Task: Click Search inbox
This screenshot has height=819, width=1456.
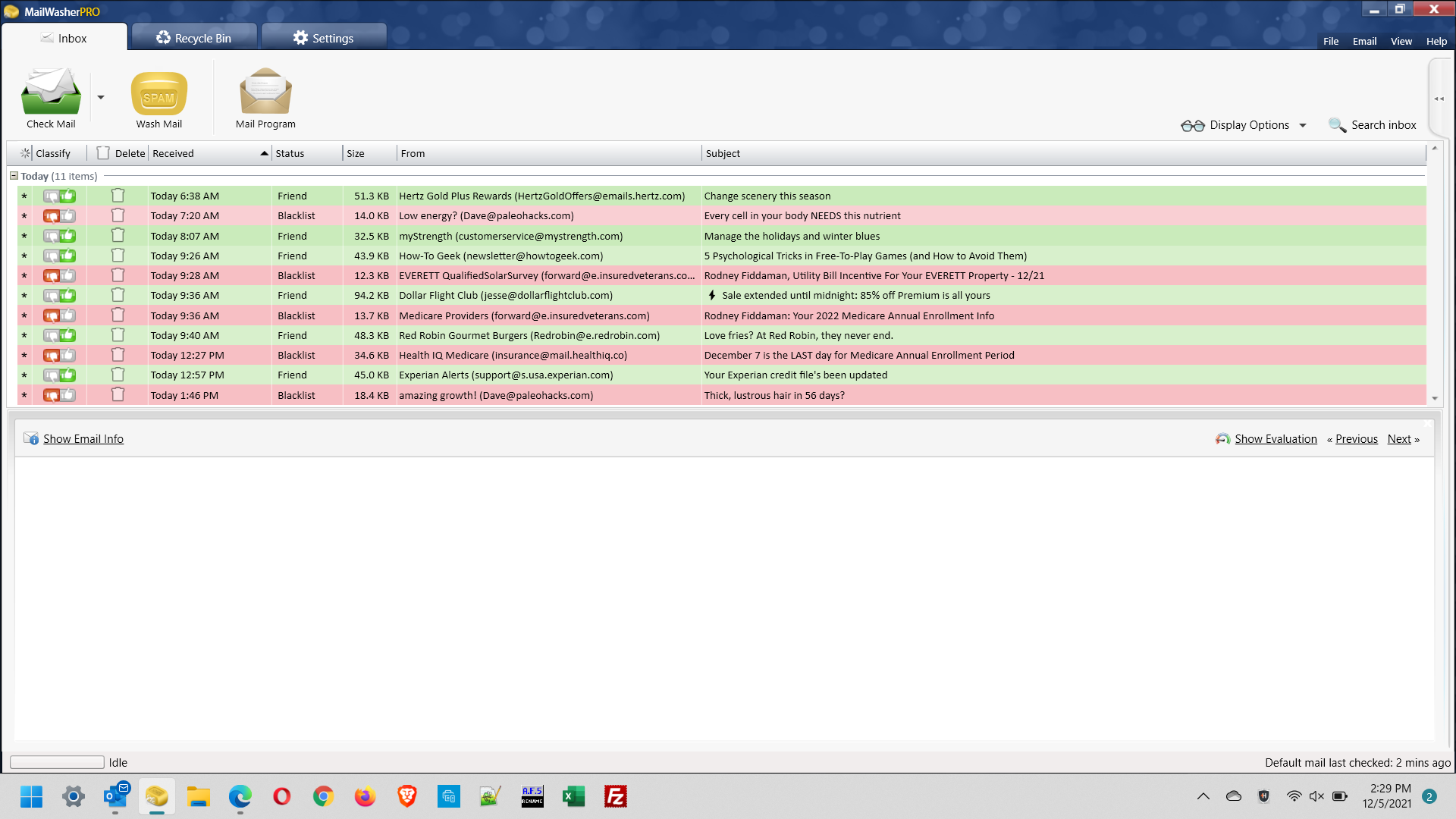Action: [1373, 125]
